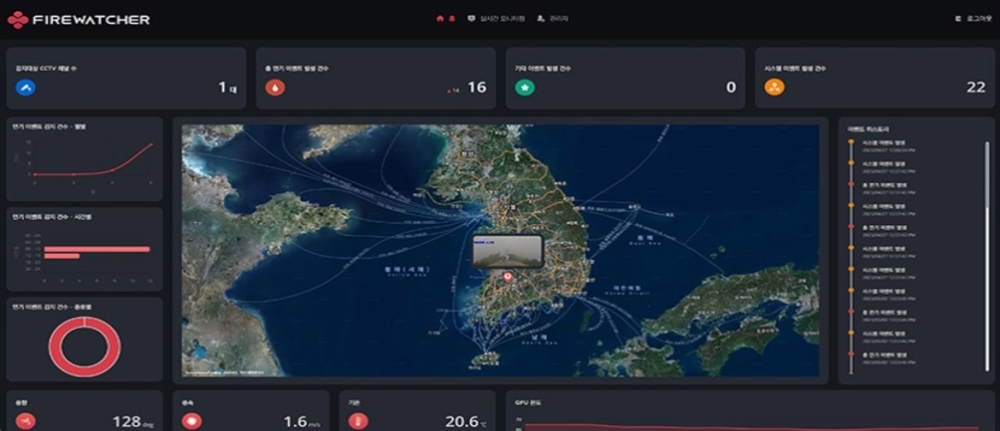The width and height of the screenshot is (1000, 431).
Task: Click the red smoke event flame icon
Action: point(275,88)
